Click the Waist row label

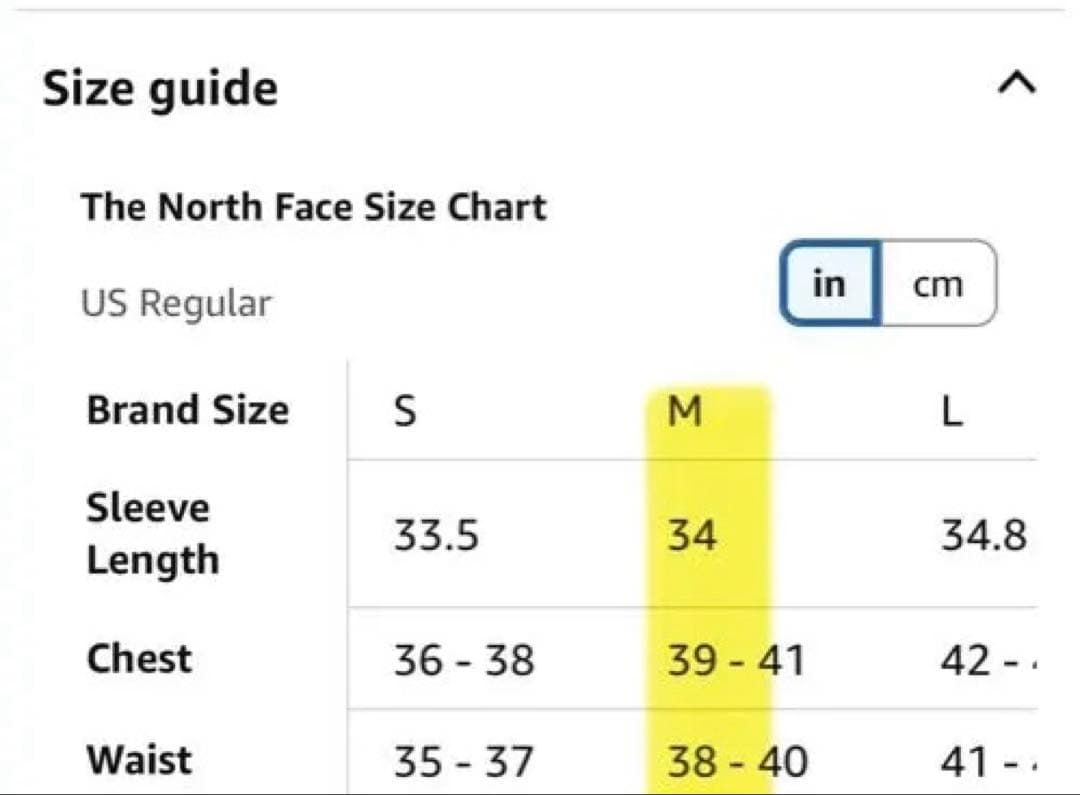click(x=139, y=760)
